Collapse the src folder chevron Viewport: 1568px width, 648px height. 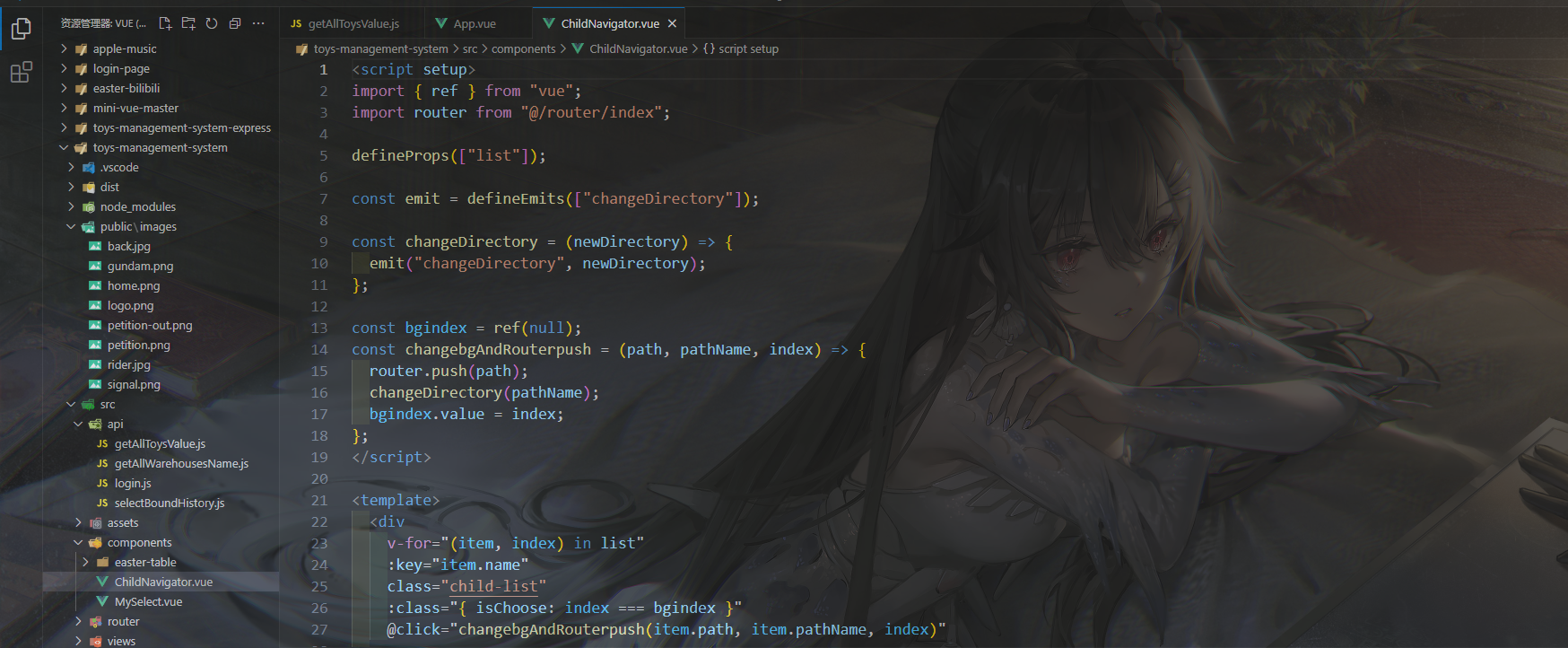71,404
